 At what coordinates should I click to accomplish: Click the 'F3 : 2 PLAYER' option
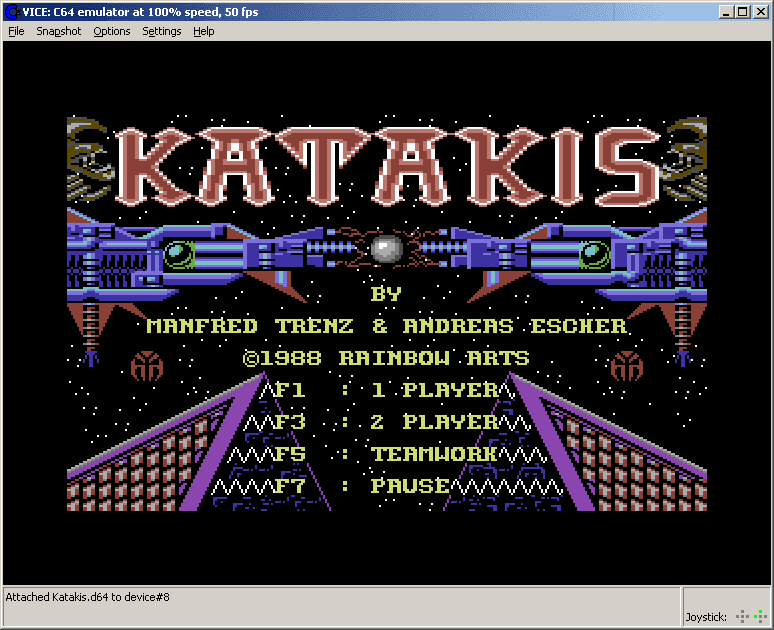pyautogui.click(x=387, y=422)
